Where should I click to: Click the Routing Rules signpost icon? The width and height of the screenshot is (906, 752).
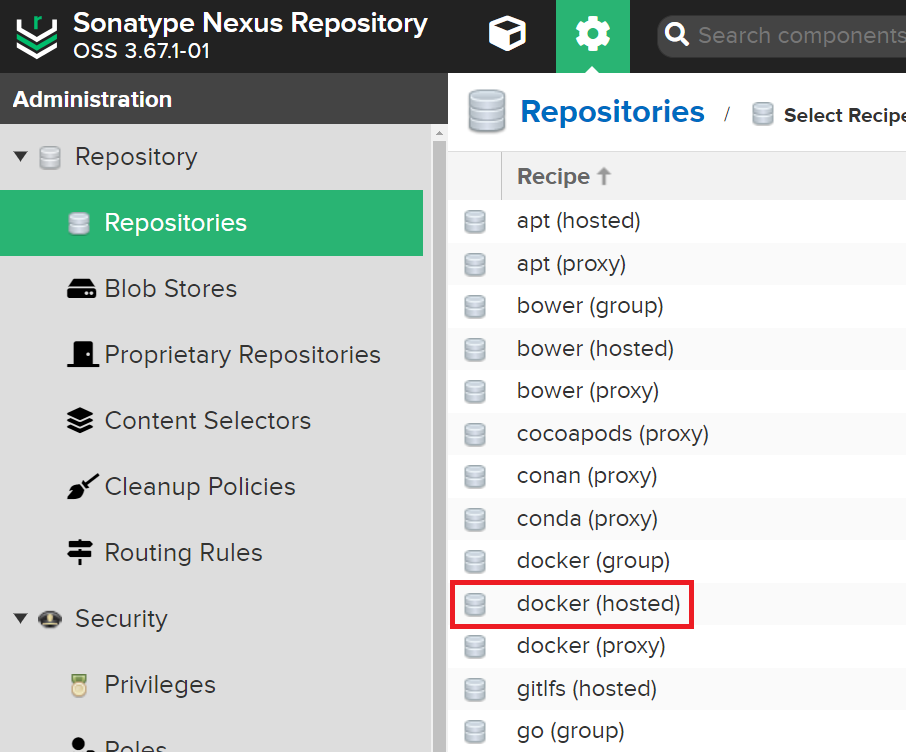point(80,552)
